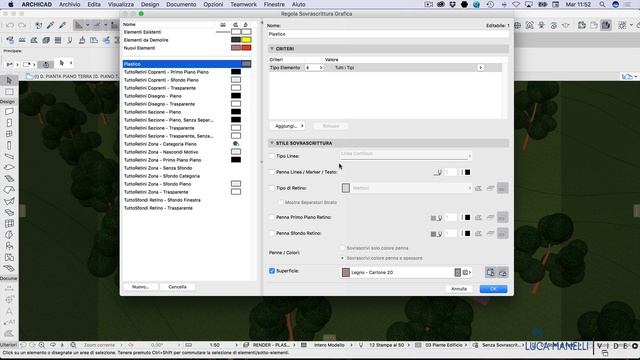The image size is (640, 360).
Task: Click the first icon button at right of Superficie row
Action: tap(490, 272)
